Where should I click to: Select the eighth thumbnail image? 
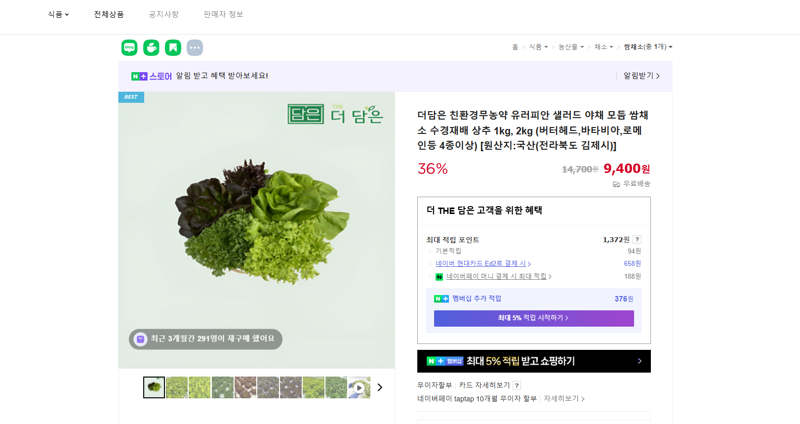click(313, 387)
